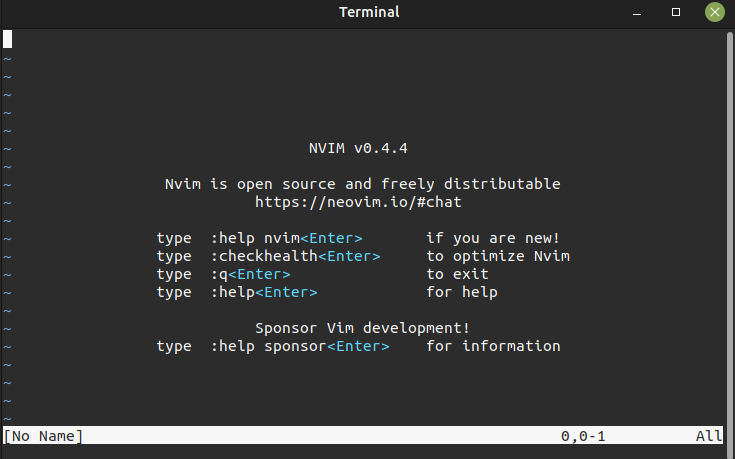Minimize the Terminal window
Screen dimensions: 735x459
[x=637, y=13]
